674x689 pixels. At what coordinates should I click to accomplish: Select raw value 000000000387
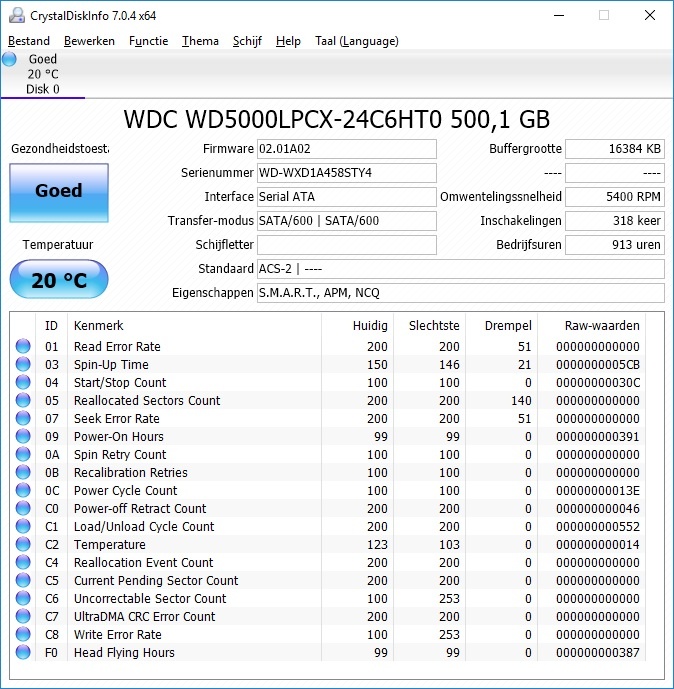tap(598, 653)
